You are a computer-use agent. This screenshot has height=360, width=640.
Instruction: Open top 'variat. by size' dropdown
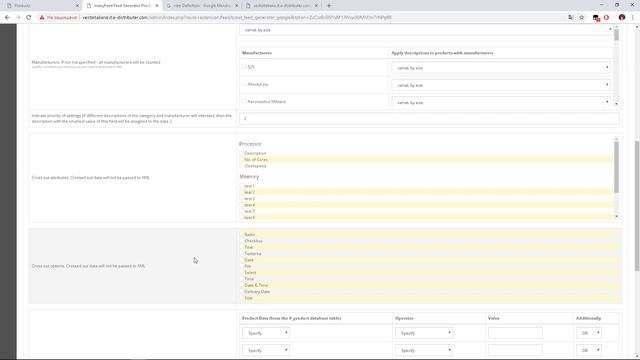tap(426, 30)
